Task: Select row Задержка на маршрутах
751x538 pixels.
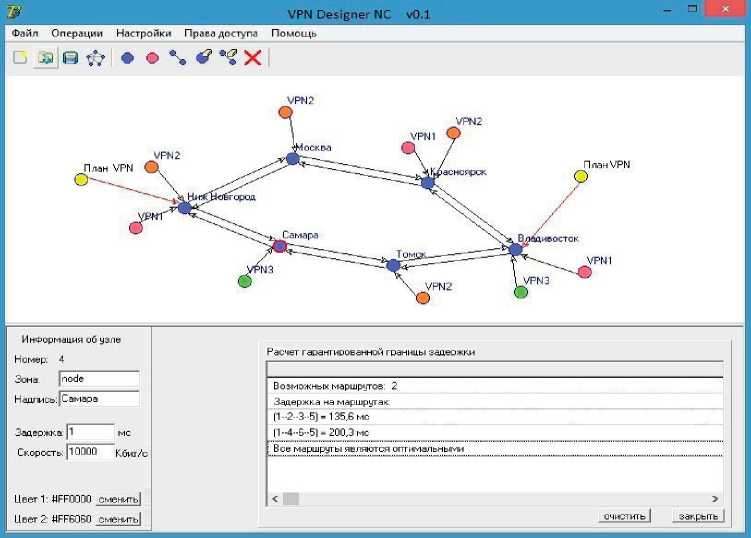Action: 495,401
